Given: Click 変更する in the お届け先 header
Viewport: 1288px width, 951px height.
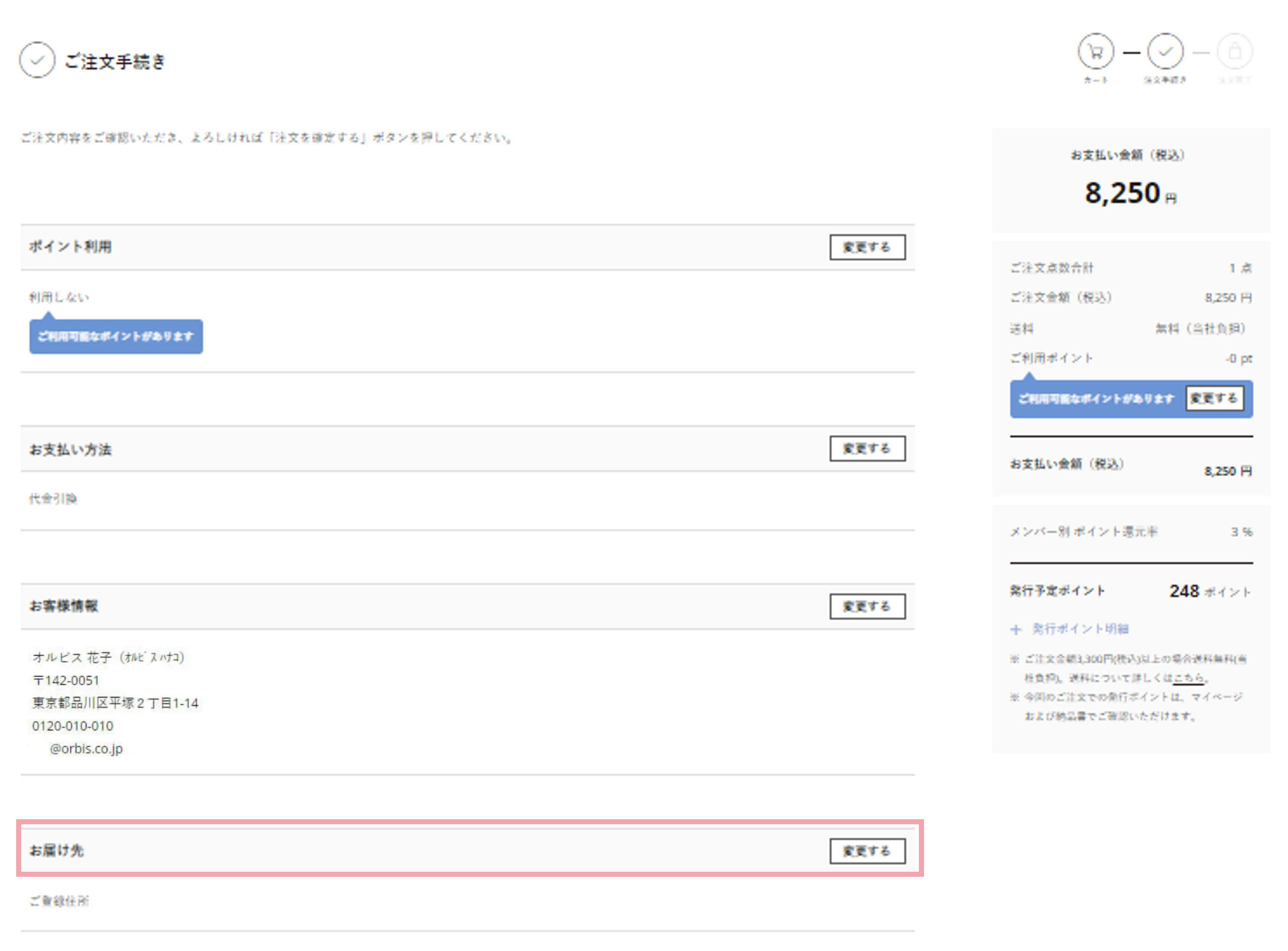Looking at the screenshot, I should (868, 852).
